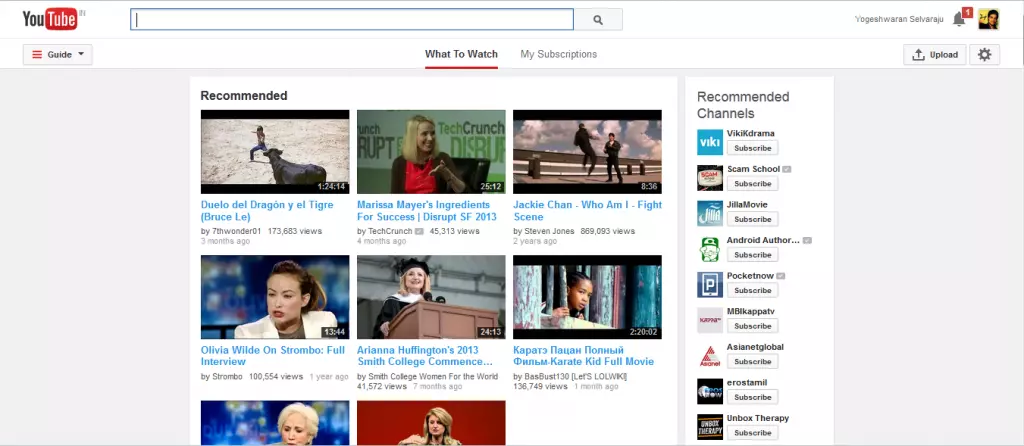The width and height of the screenshot is (1024, 446).
Task: Open TechCrunch uploader link
Action: coord(390,231)
